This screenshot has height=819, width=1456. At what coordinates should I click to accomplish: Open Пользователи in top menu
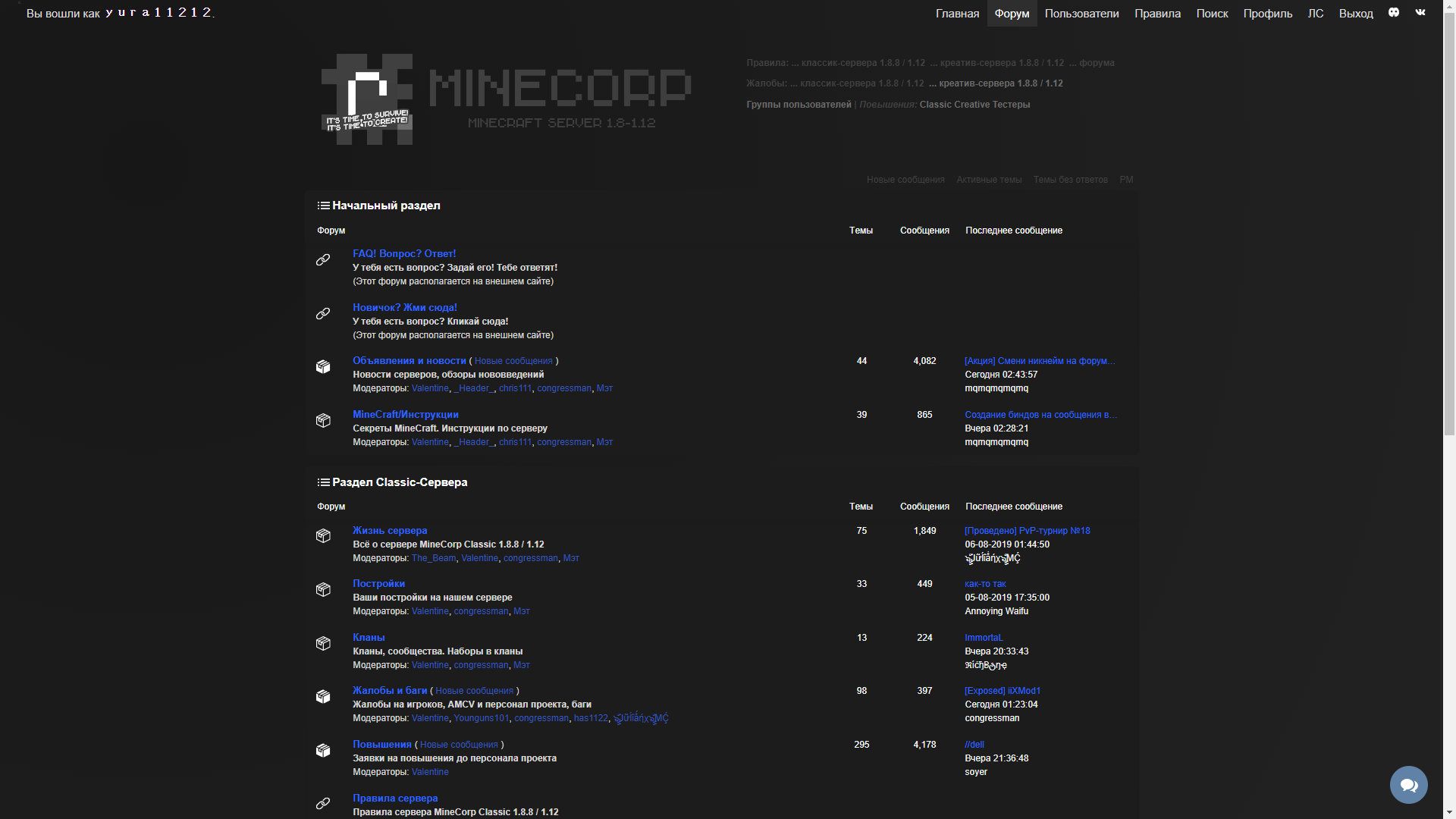[x=1081, y=13]
